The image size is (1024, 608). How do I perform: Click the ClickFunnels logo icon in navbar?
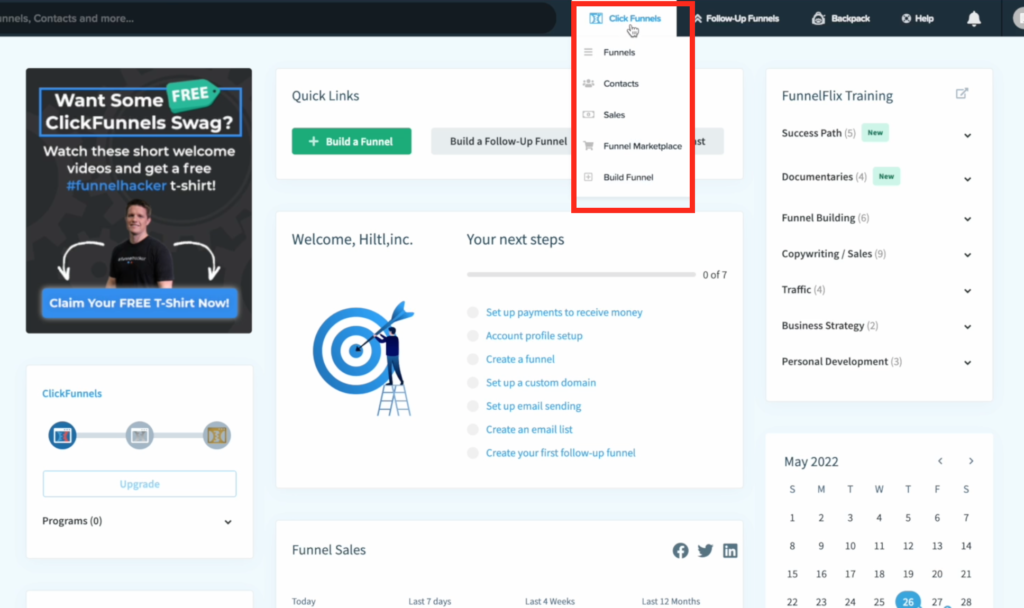[596, 18]
